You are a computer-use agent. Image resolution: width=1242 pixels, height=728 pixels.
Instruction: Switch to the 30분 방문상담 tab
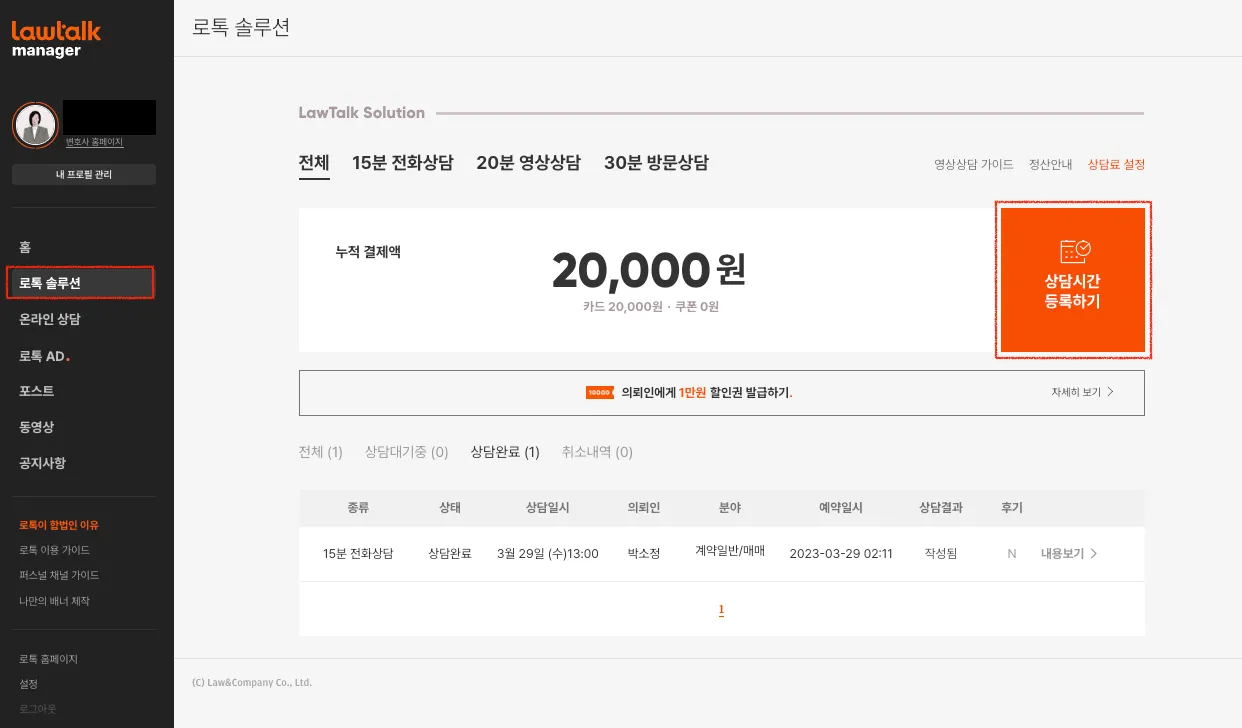tap(656, 163)
